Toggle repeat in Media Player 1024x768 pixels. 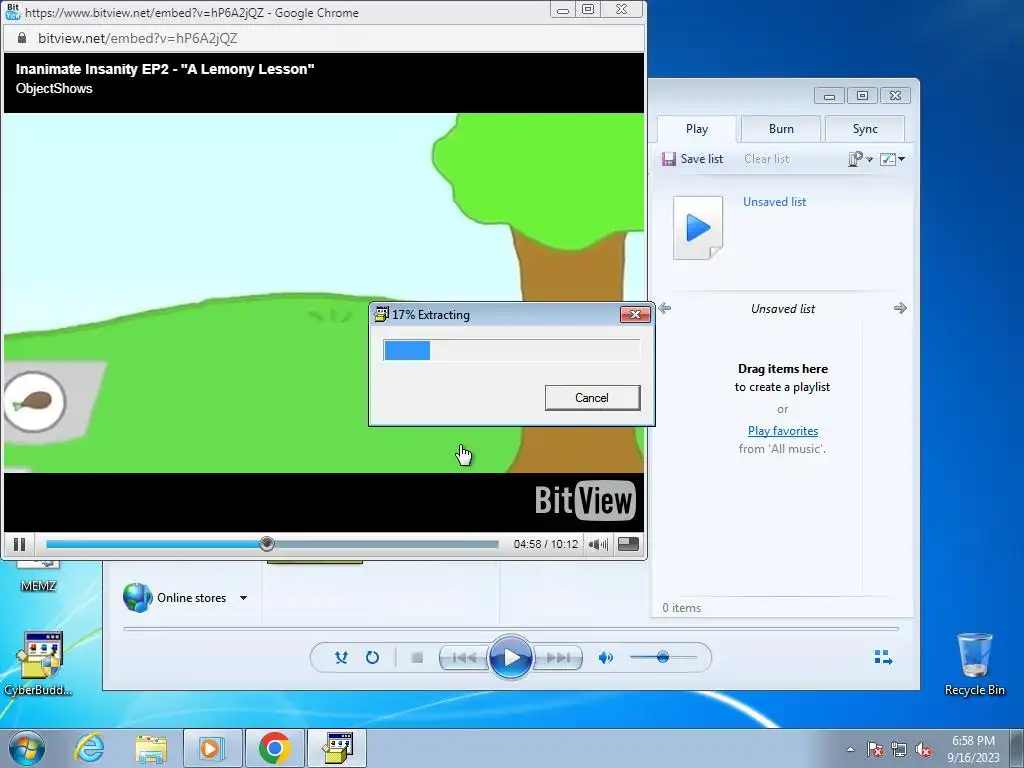[372, 657]
